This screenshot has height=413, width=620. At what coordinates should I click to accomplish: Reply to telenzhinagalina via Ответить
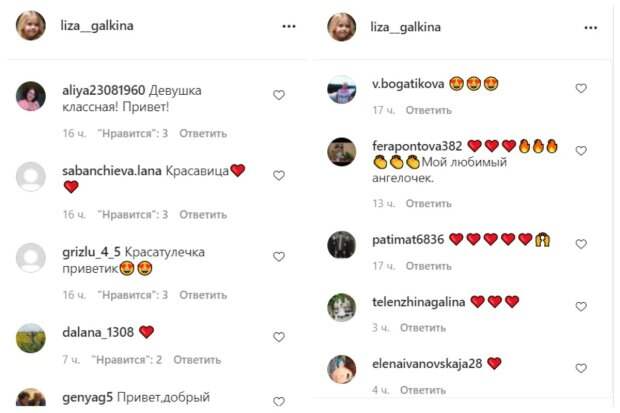[x=423, y=328]
